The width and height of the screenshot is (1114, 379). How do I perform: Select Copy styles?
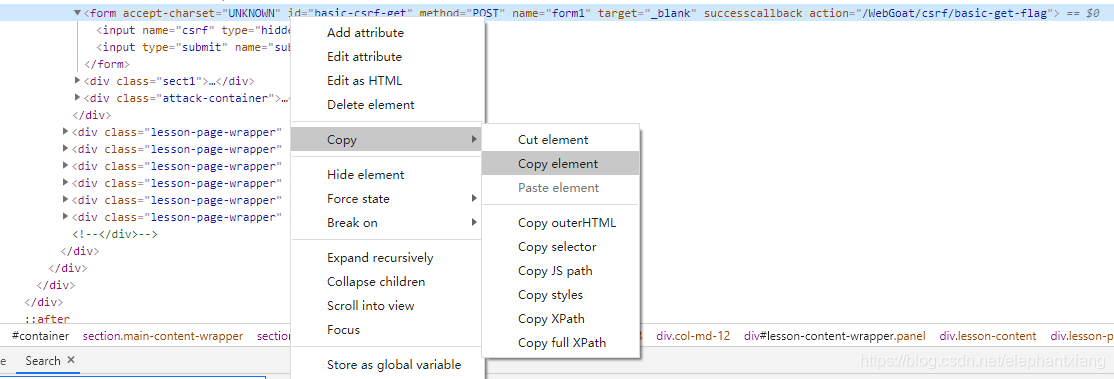(561, 295)
